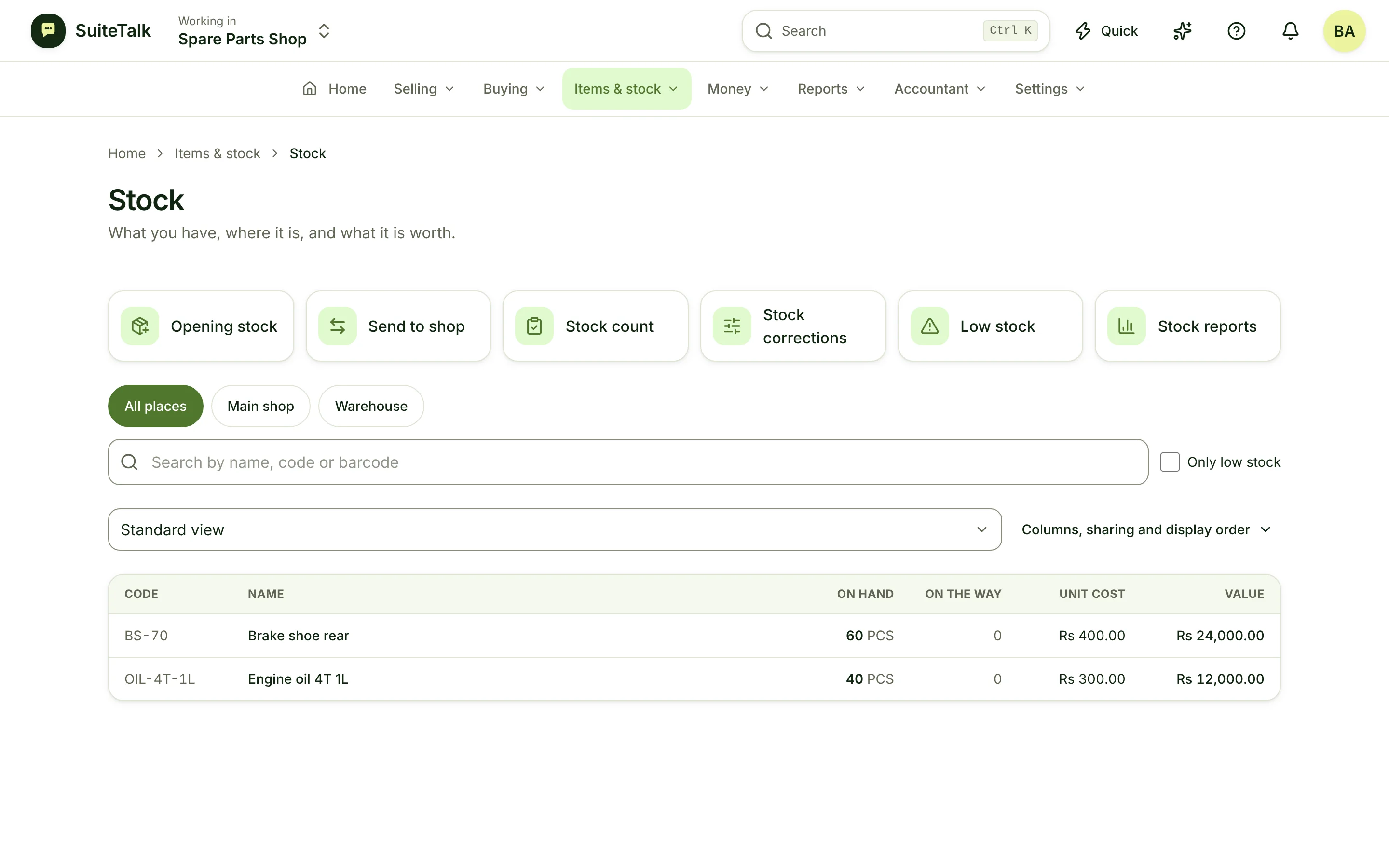
Task: Select the Warehouse filter
Action: tap(371, 406)
